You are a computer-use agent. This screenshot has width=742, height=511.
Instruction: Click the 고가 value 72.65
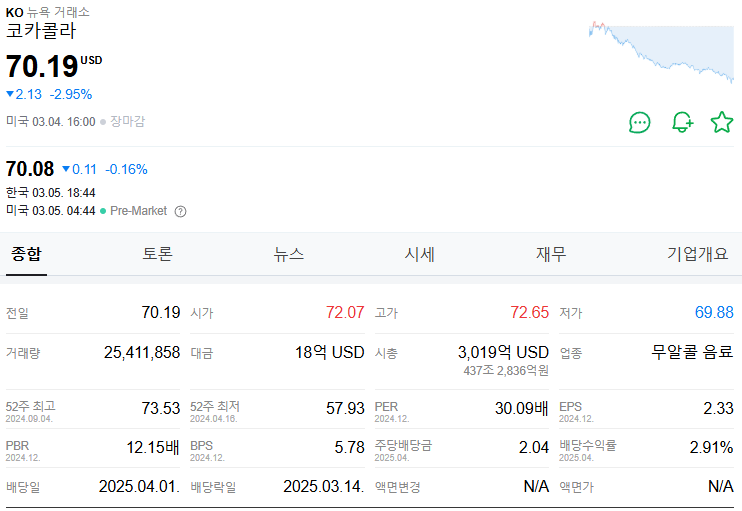(x=530, y=312)
